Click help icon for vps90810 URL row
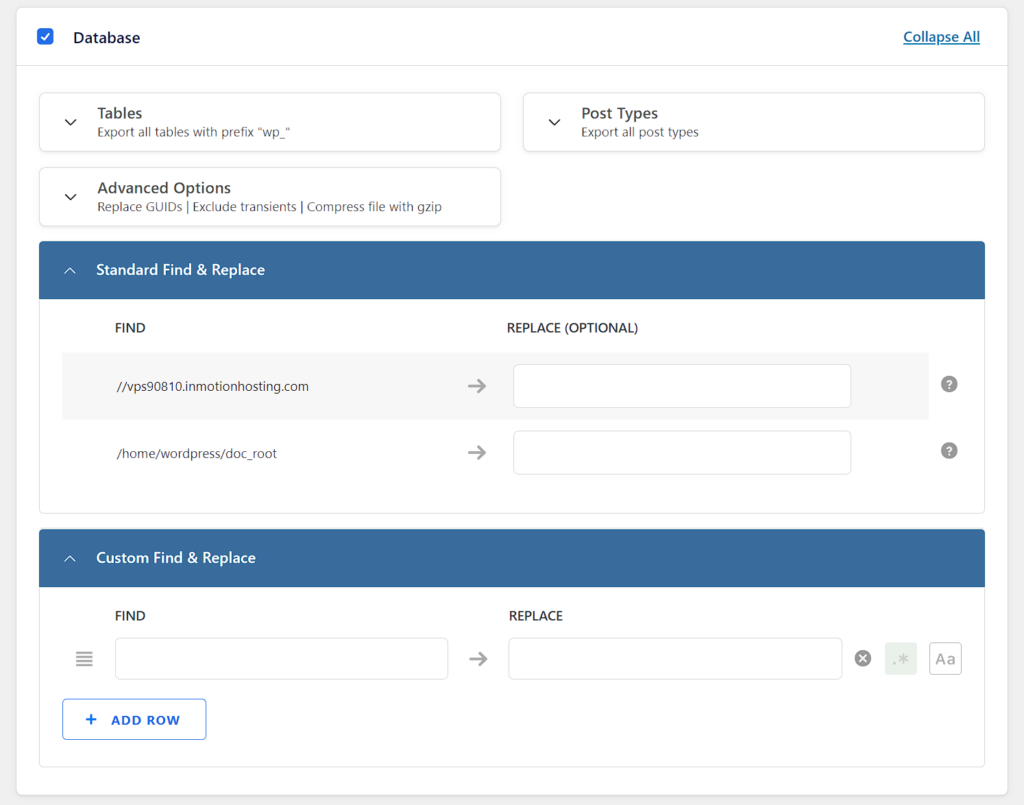 pyautogui.click(x=949, y=384)
